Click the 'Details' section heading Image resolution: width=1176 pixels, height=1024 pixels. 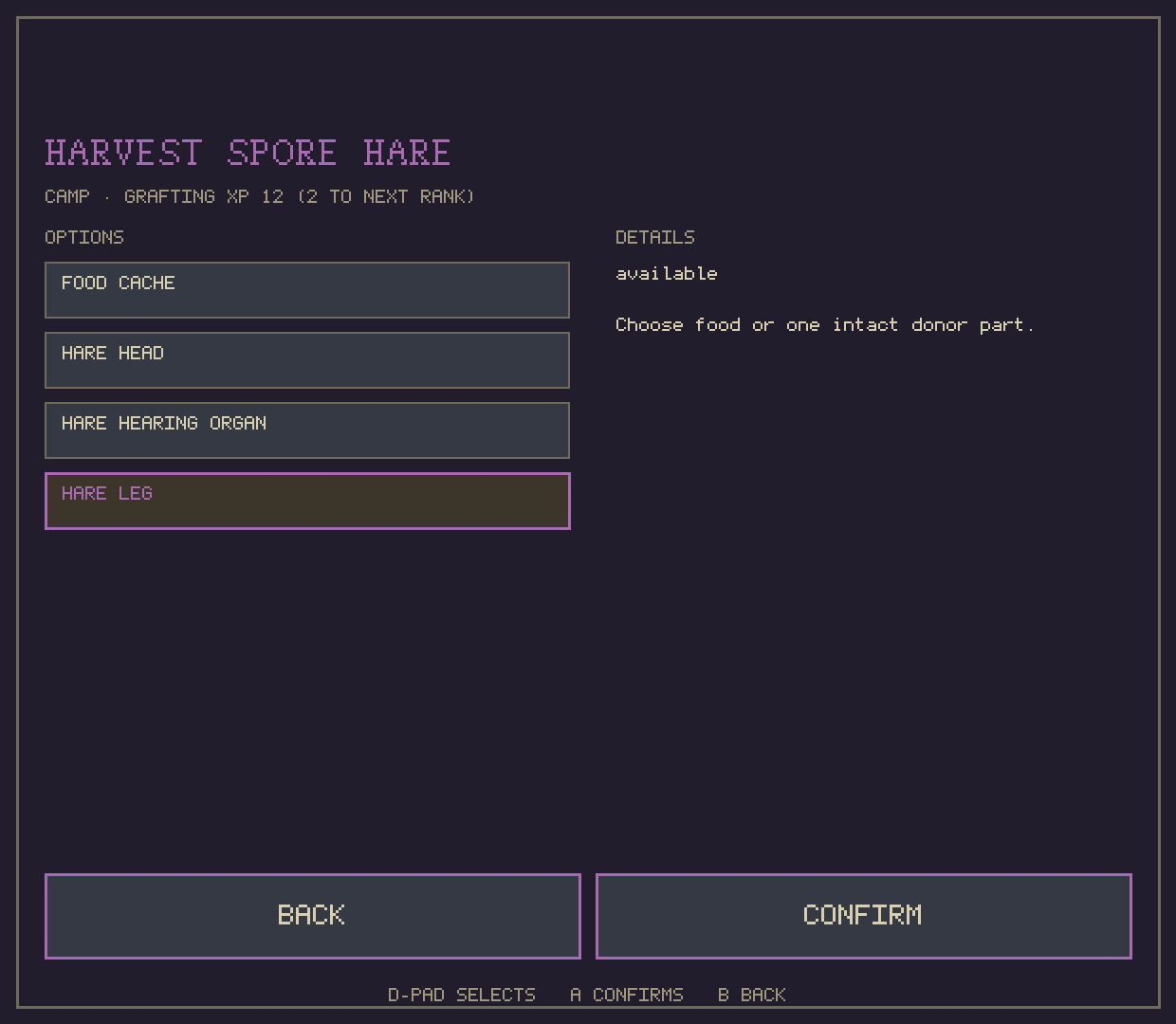click(x=655, y=237)
